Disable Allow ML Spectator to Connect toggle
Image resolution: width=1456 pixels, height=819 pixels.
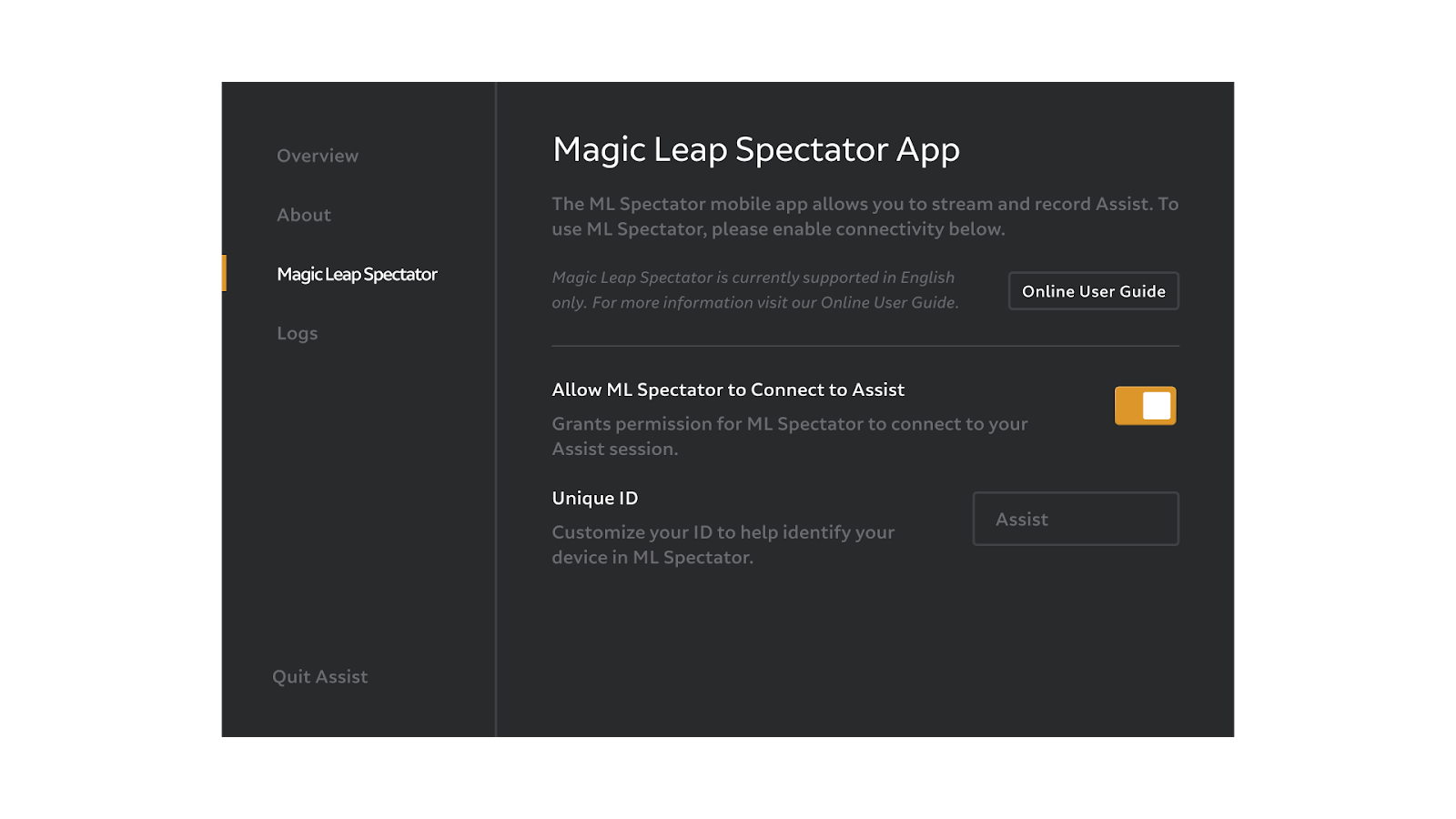pos(1146,406)
